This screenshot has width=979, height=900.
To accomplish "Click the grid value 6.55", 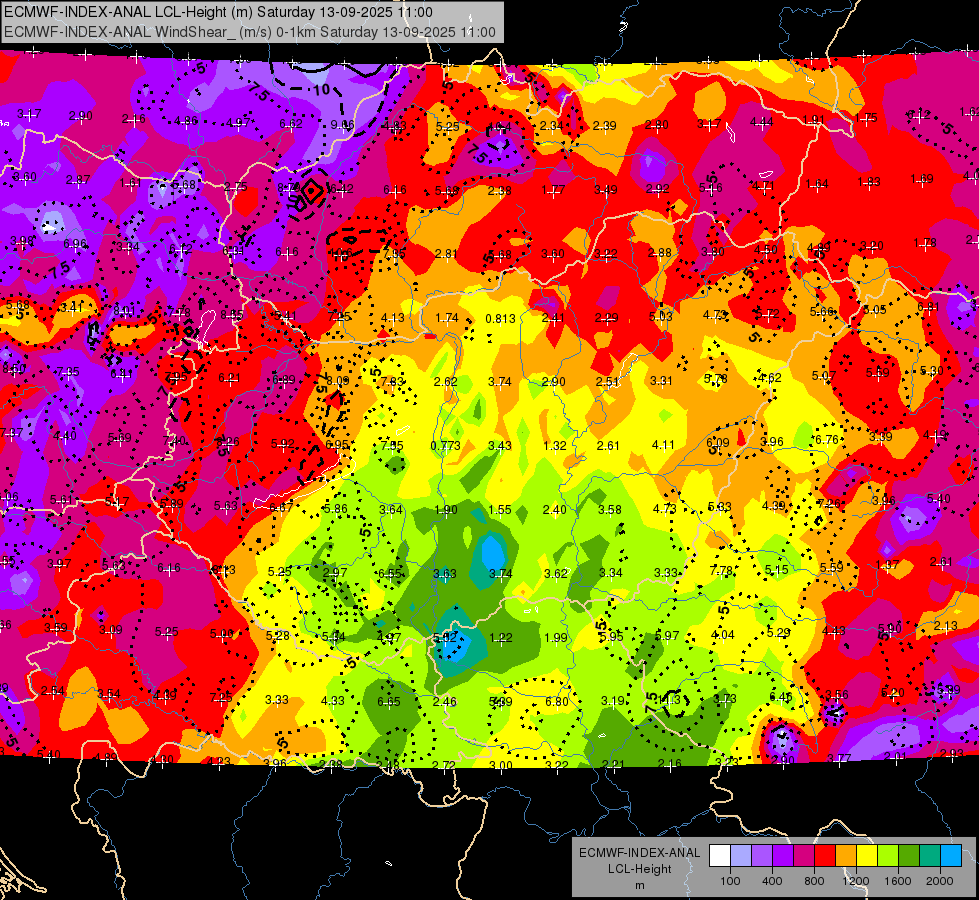I will click(x=390, y=574).
